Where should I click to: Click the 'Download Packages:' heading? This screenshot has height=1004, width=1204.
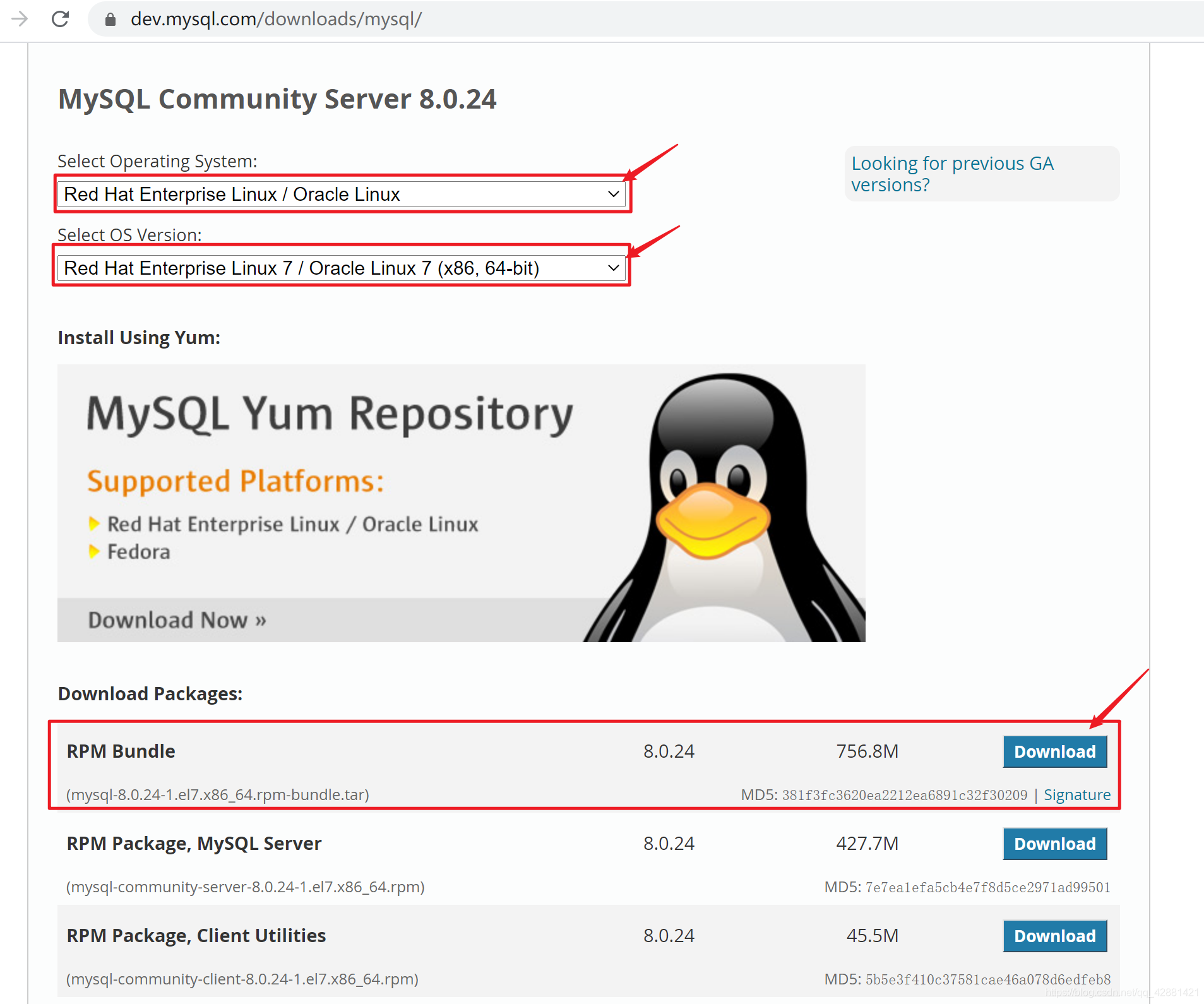(x=150, y=694)
